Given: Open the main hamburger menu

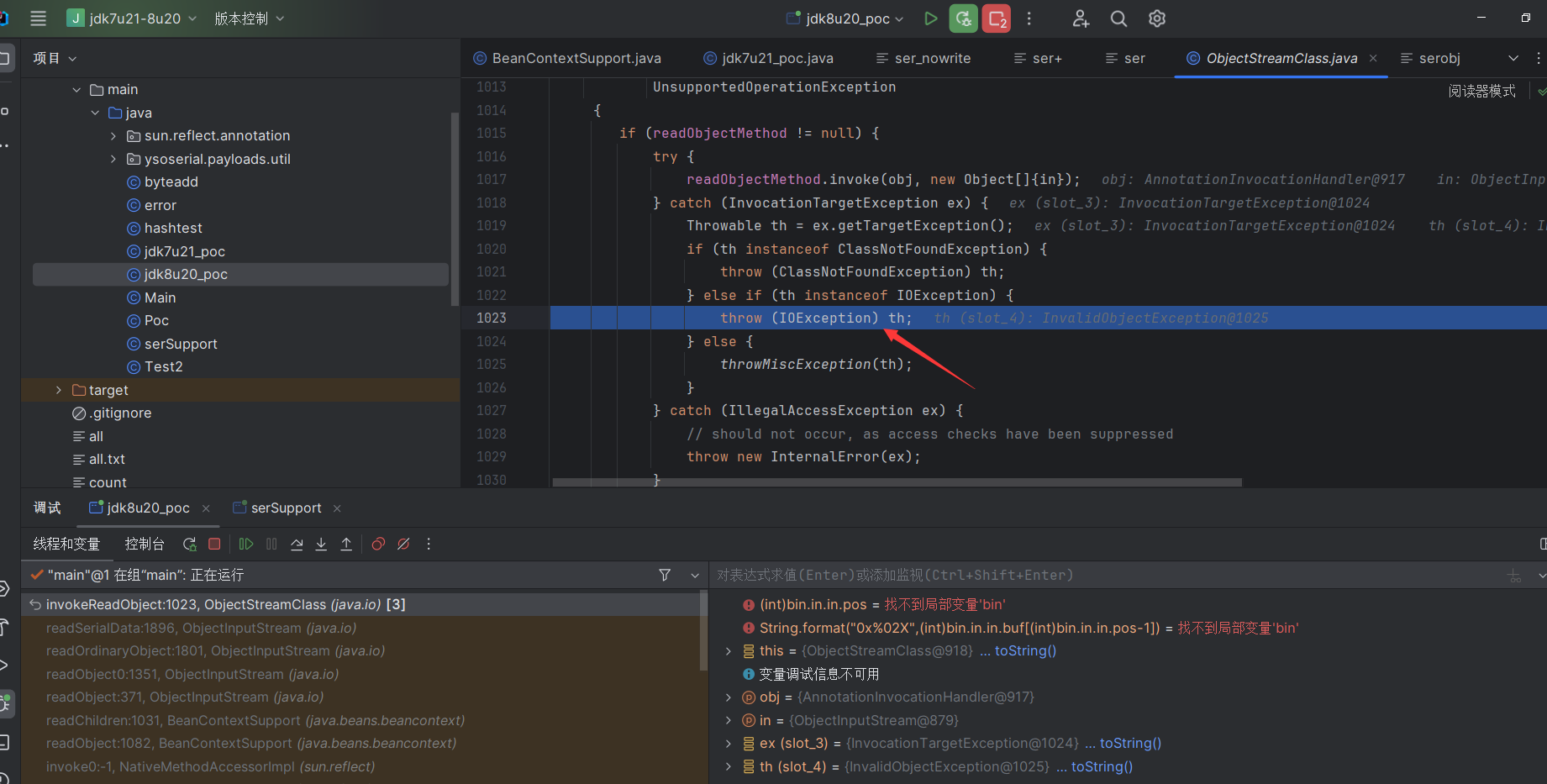Looking at the screenshot, I should (38, 18).
